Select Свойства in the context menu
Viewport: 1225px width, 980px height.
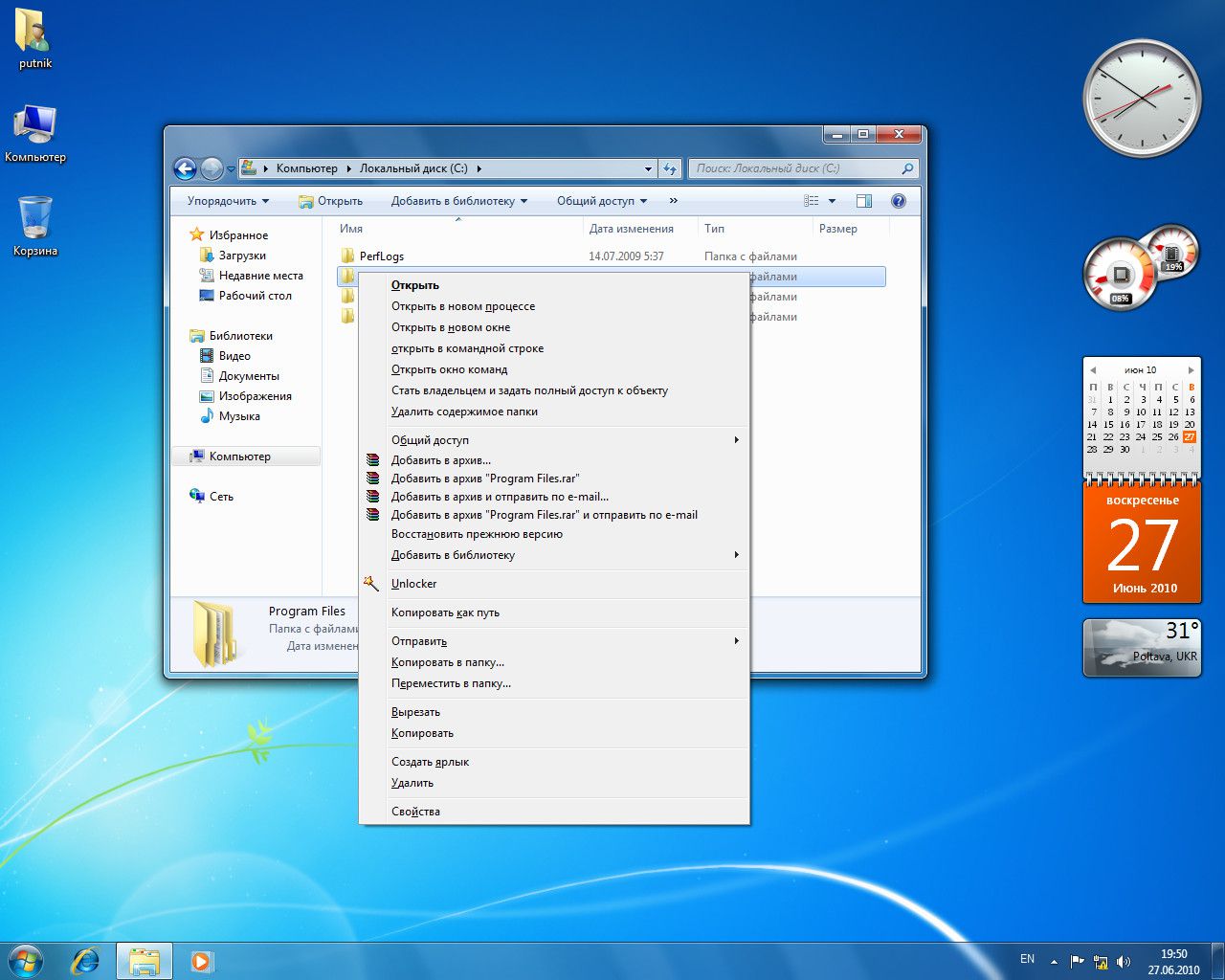[x=415, y=812]
